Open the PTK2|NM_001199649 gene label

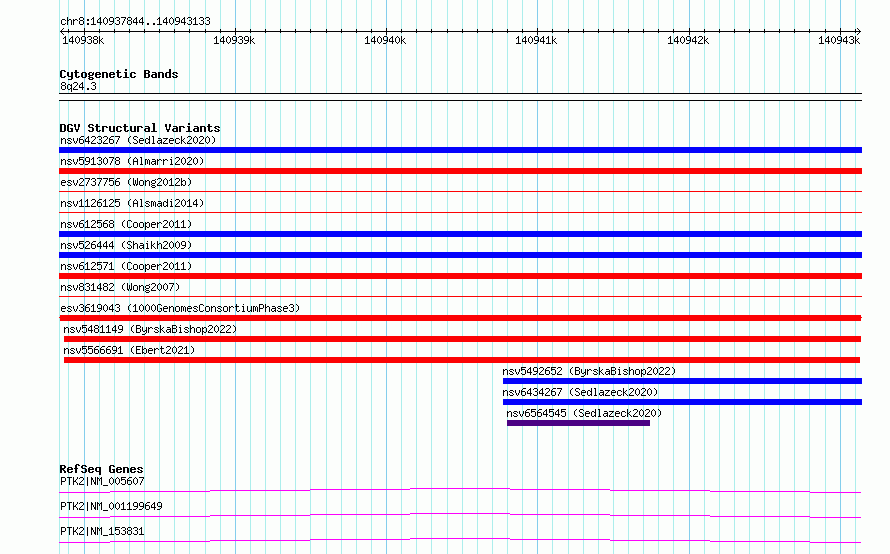tap(111, 506)
